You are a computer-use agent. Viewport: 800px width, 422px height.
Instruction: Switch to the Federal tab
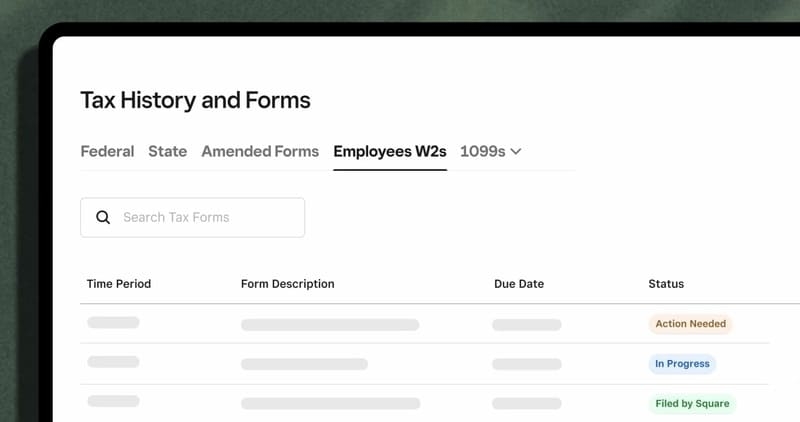[x=107, y=152]
